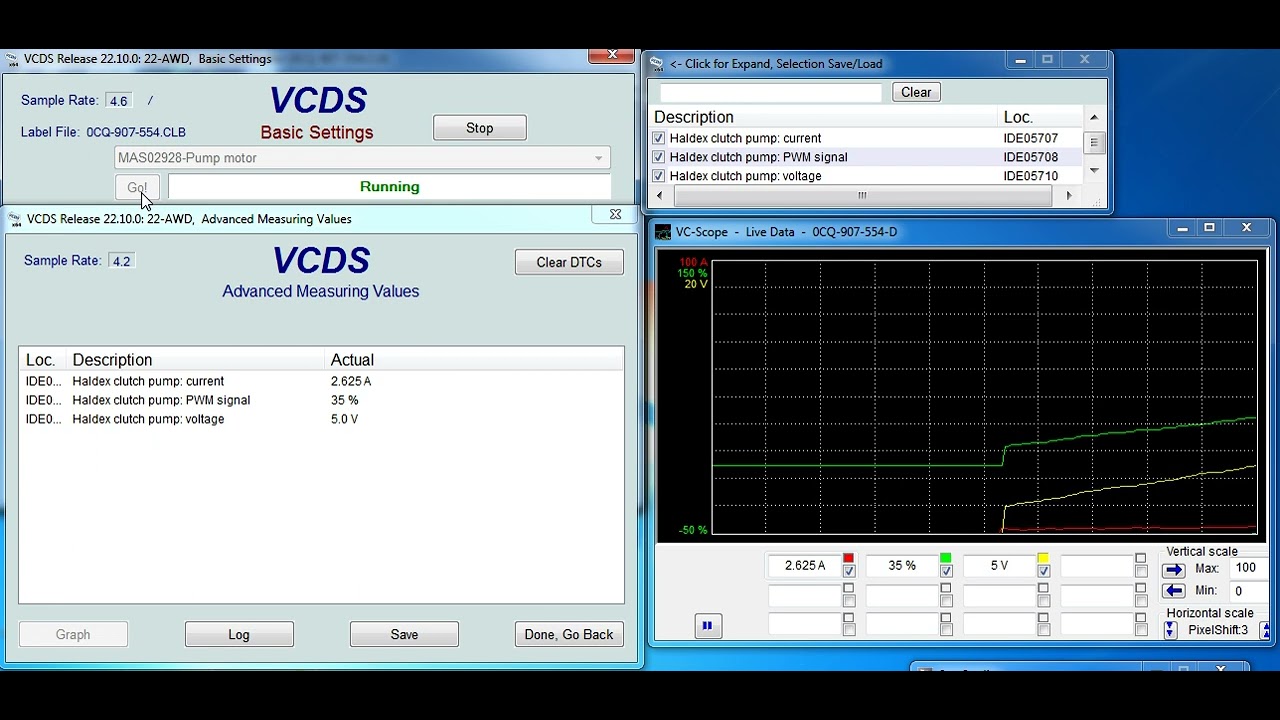Select Haldex clutch pump: PWM signal row in measuring table
Screen dimensions: 1280x720
click(321, 400)
